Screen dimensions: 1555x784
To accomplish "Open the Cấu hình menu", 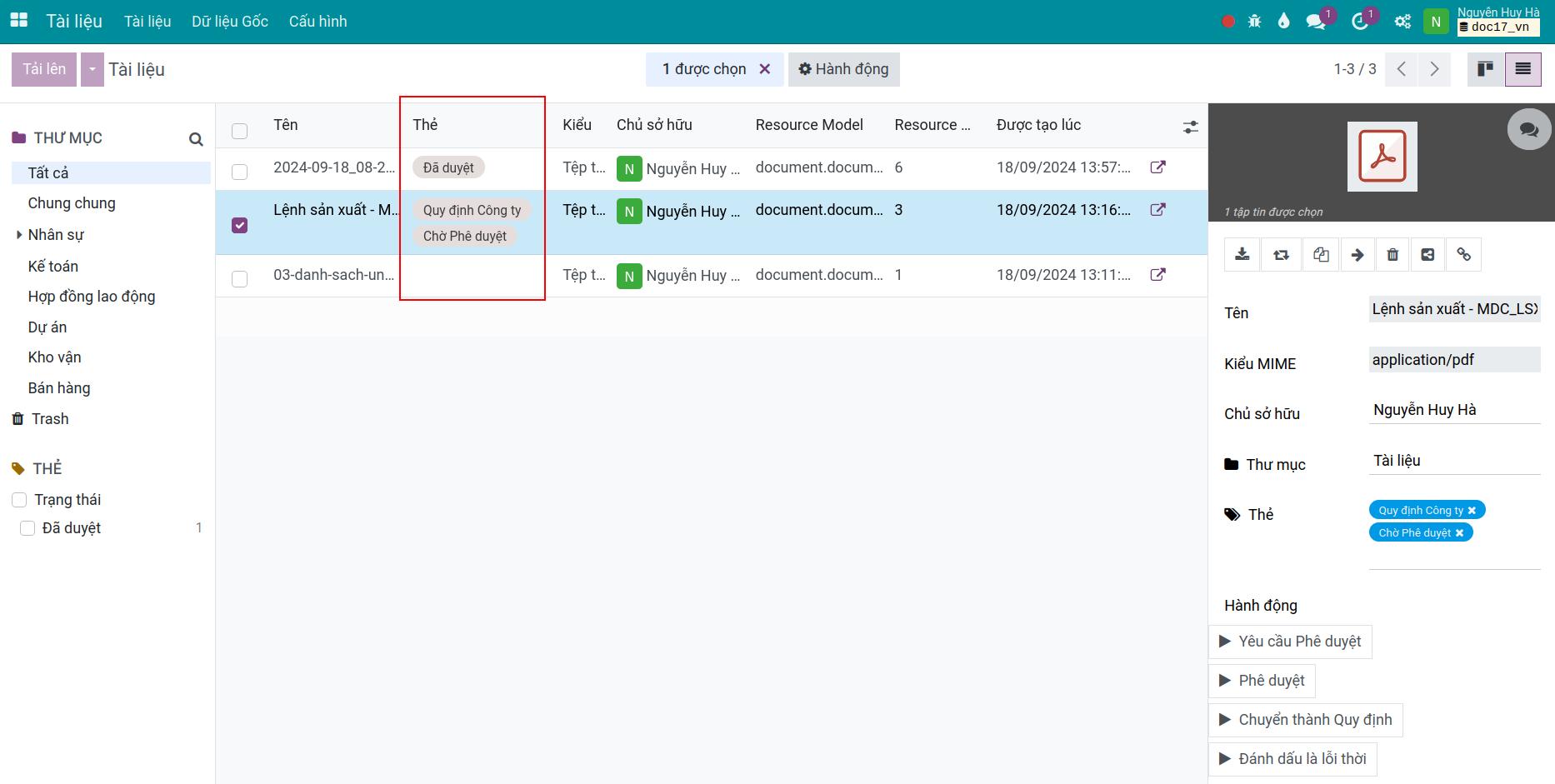I will pos(318,22).
